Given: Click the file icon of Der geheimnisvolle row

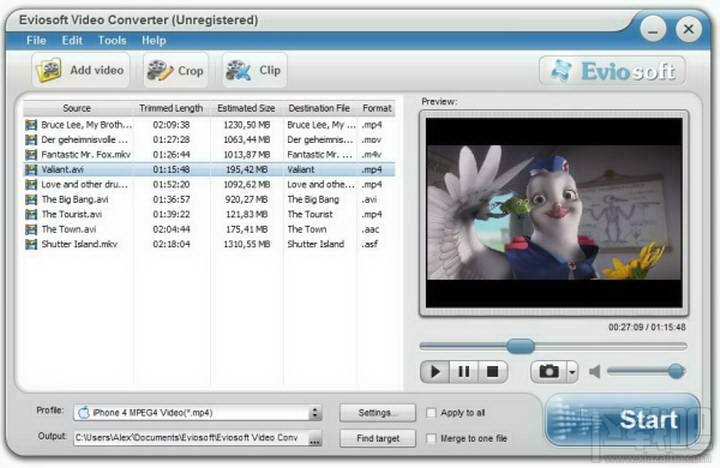Looking at the screenshot, I should [31, 140].
